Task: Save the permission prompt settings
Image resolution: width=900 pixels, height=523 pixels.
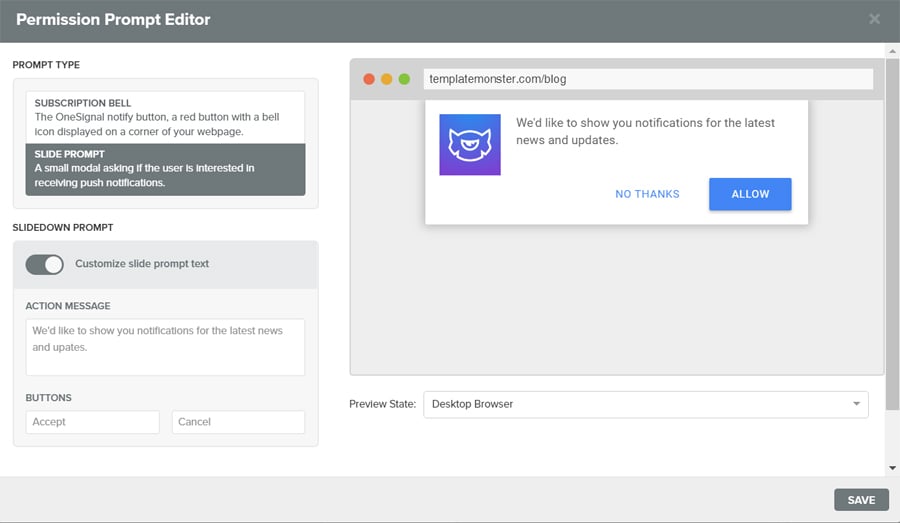Action: coord(860,500)
